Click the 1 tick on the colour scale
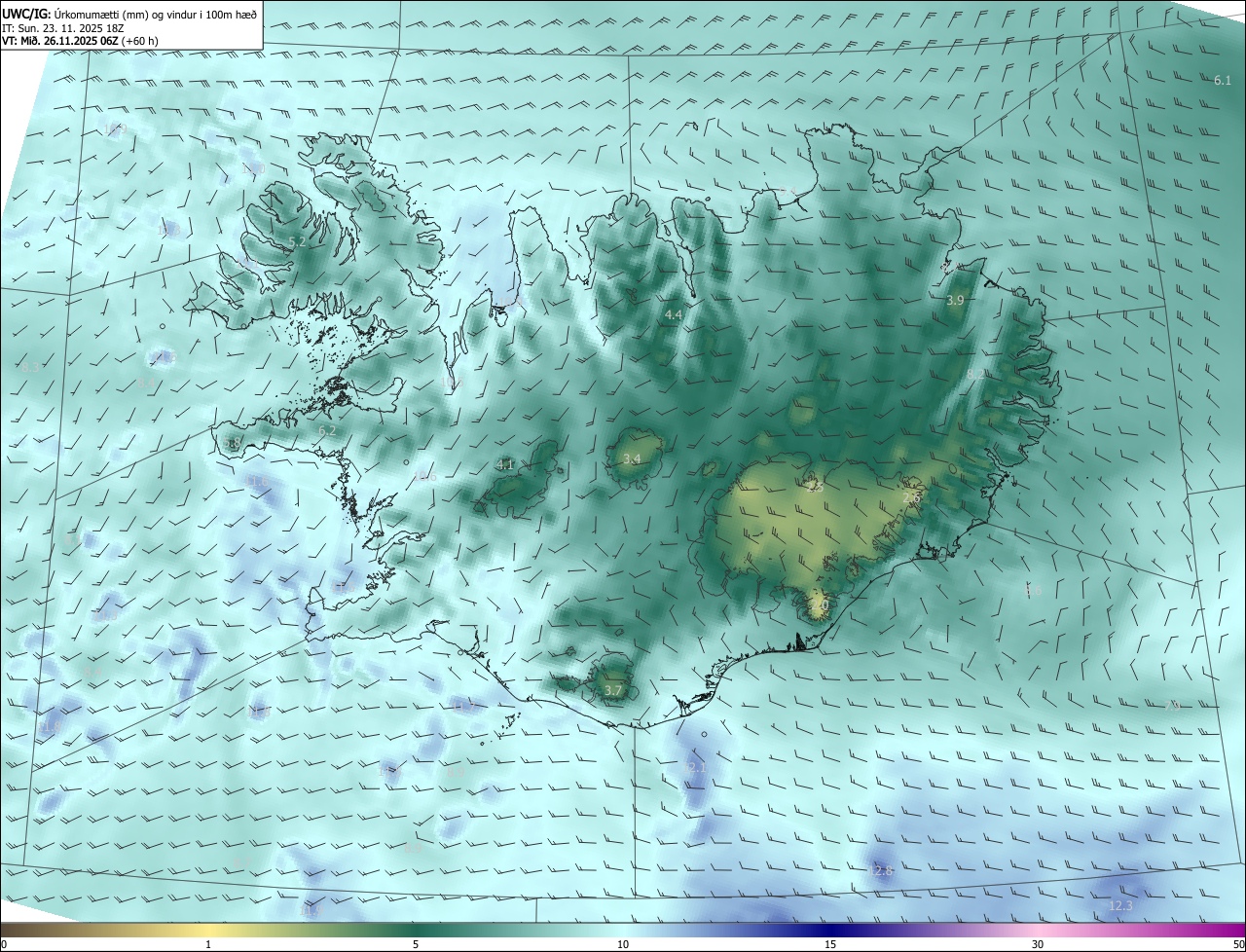This screenshot has height=952, width=1246. point(208,944)
